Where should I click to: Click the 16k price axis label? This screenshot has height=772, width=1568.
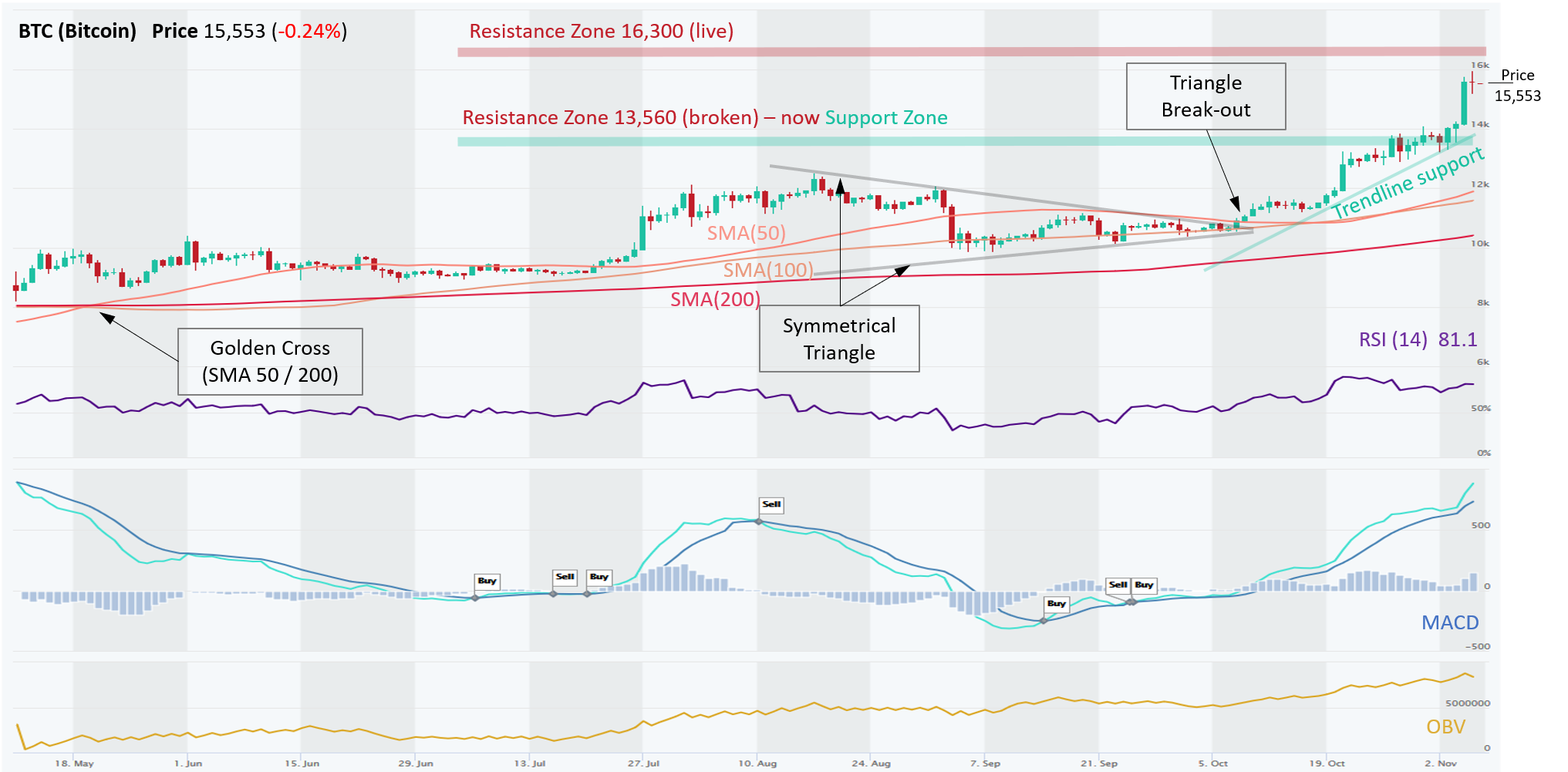(1480, 65)
